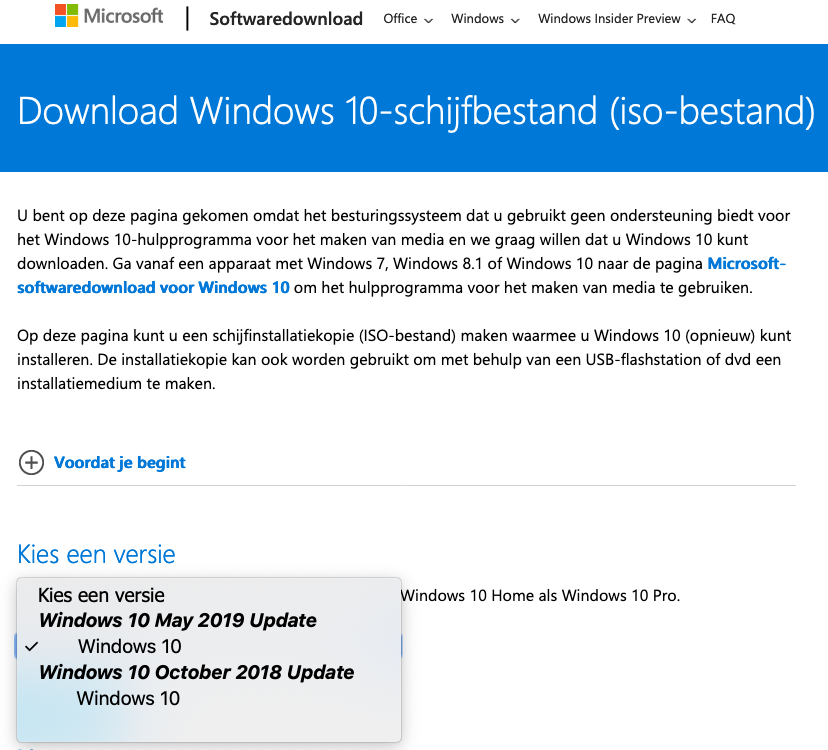Click the Microsoft four-square logo

(x=67, y=17)
